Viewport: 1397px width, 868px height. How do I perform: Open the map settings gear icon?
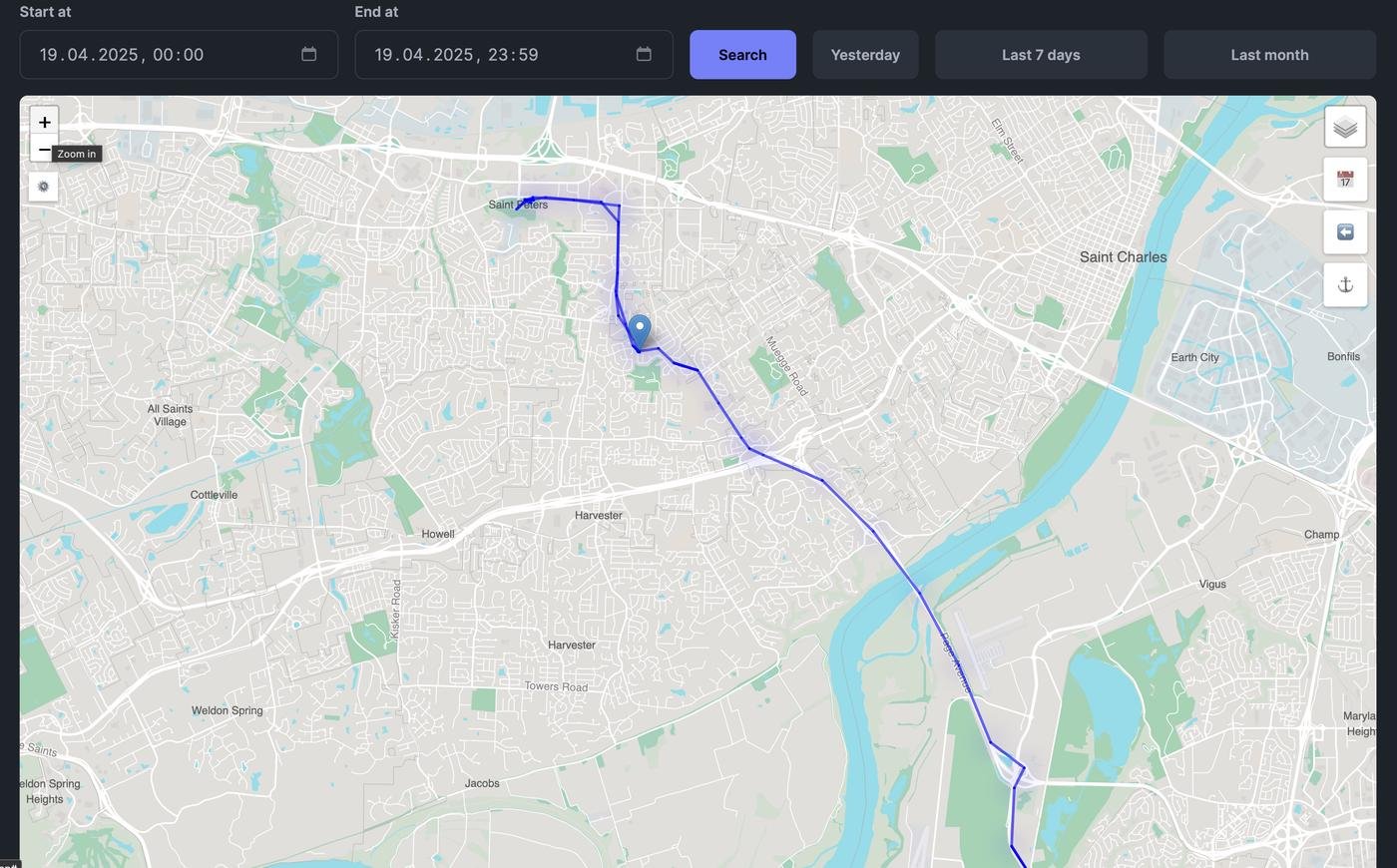point(44,187)
